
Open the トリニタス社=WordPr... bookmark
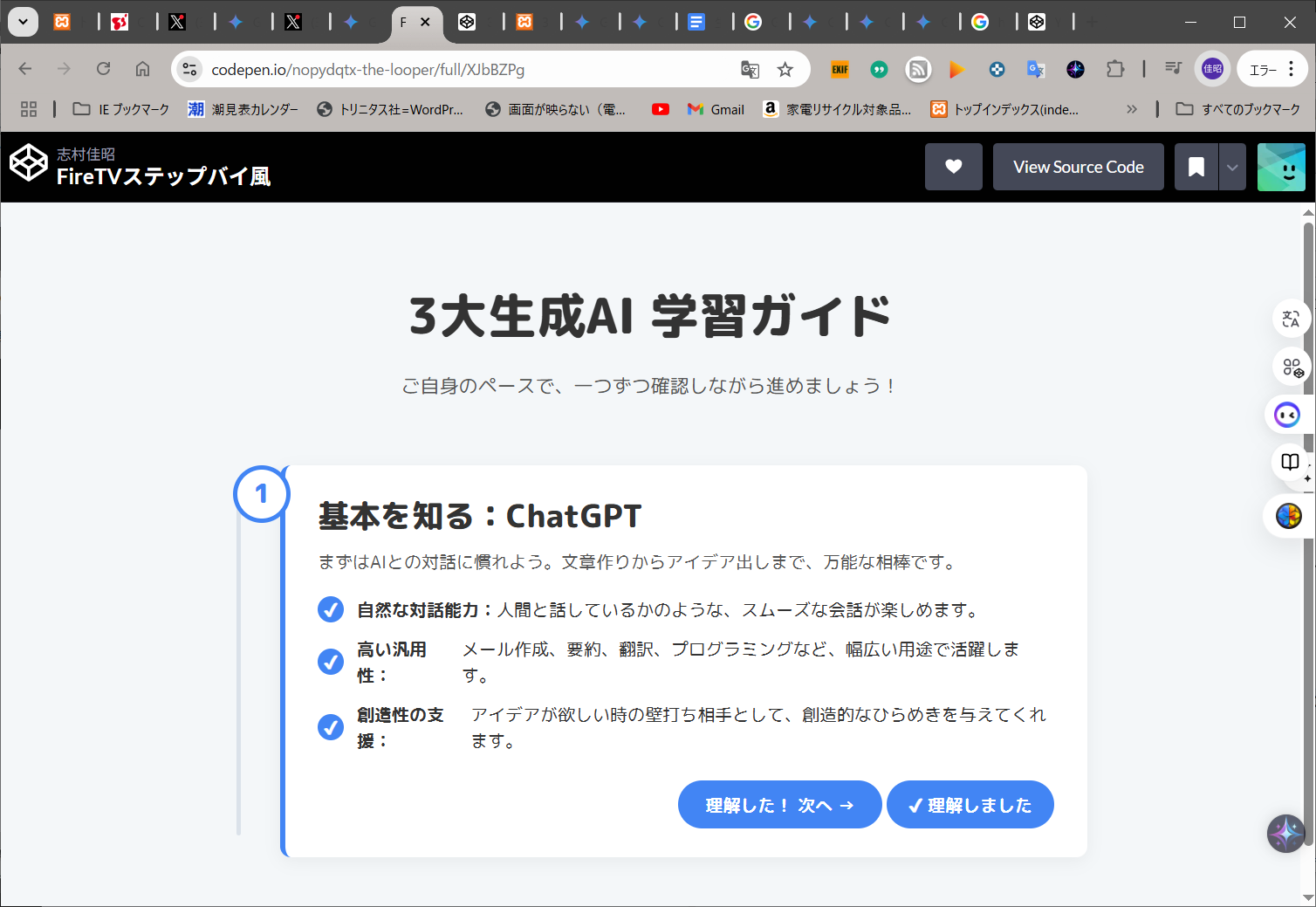pos(390,109)
